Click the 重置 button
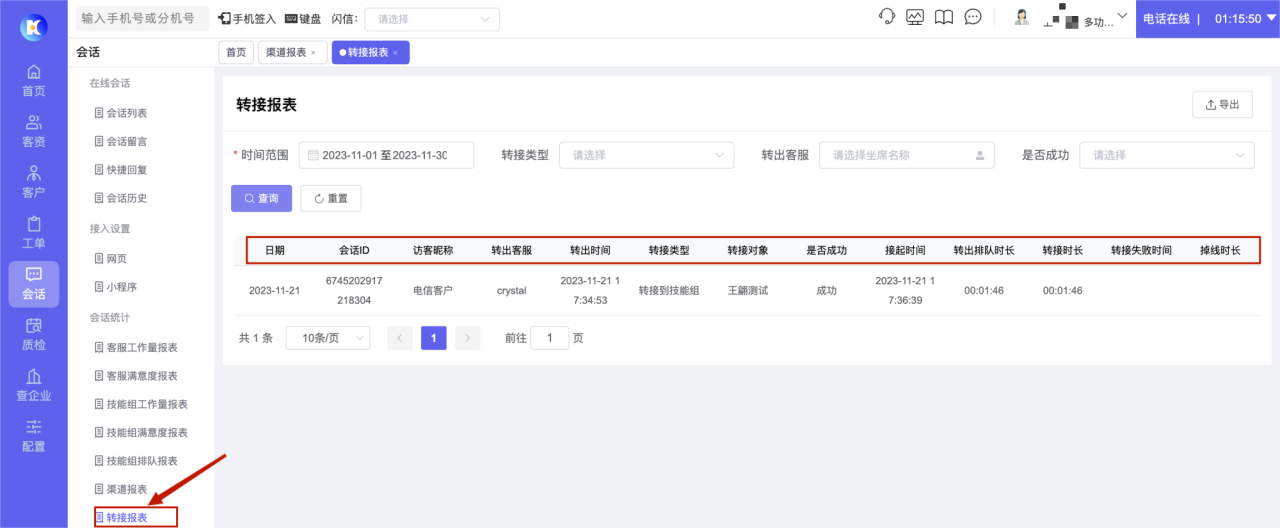This screenshot has width=1280, height=528. [x=331, y=198]
